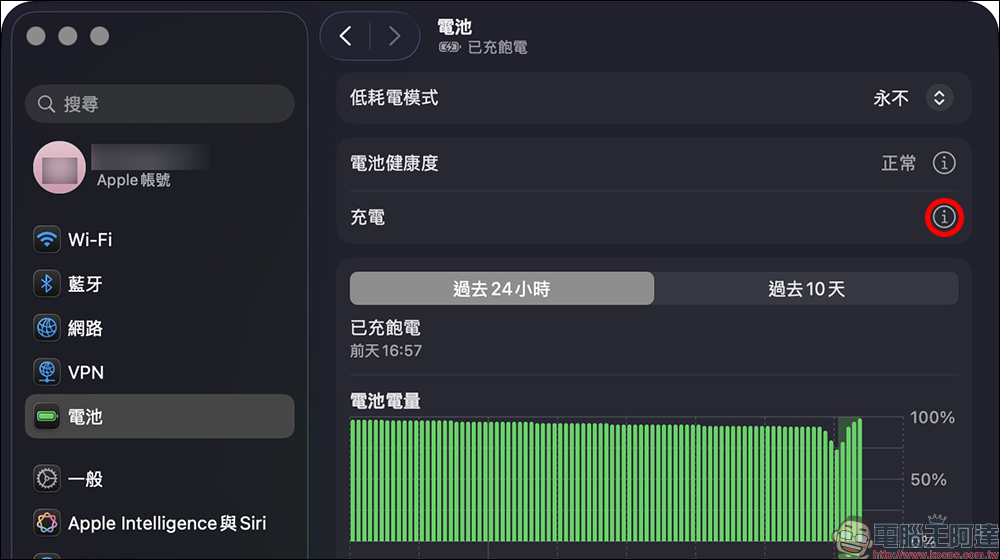Click the VPN icon in sidebar
This screenshot has width=1000, height=560.
[x=47, y=372]
